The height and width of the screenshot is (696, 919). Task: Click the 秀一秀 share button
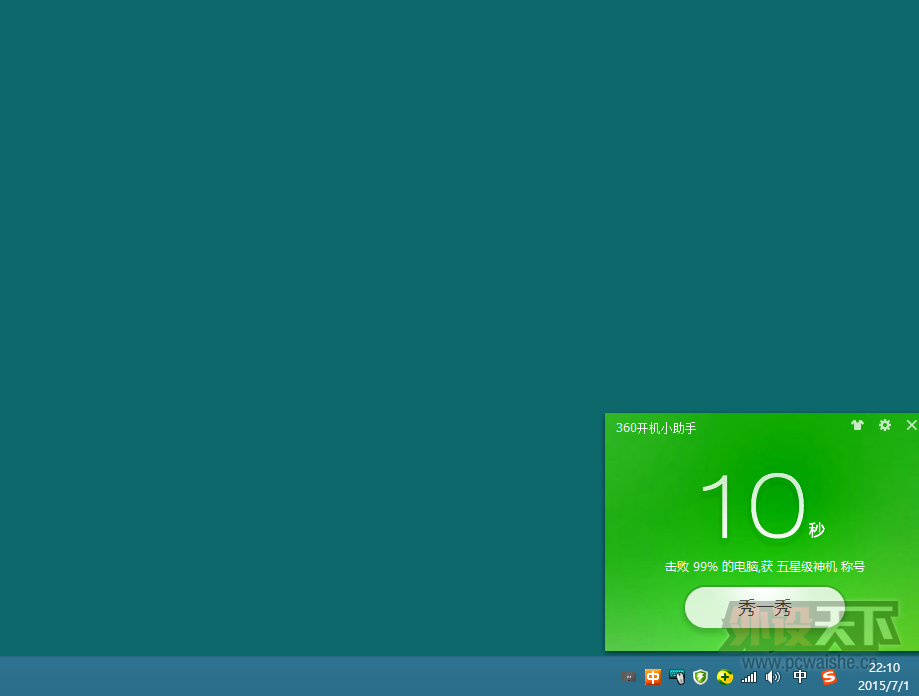pos(764,607)
